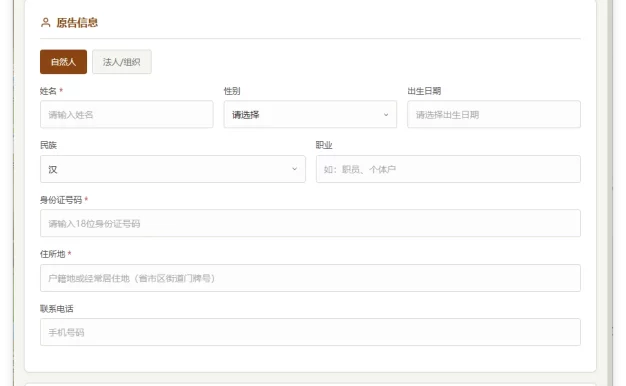Image resolution: width=626 pixels, height=386 pixels.
Task: Click the person icon beside 原告信息
Action: tap(46, 22)
